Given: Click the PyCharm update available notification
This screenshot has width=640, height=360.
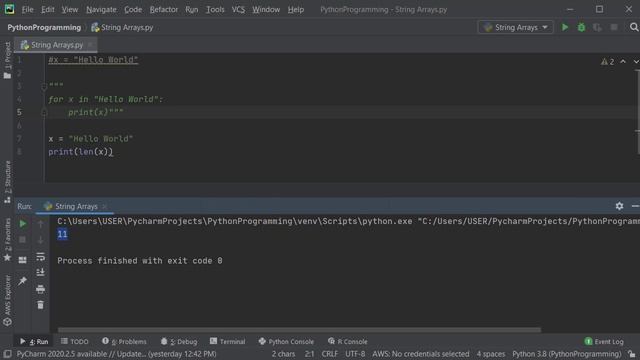Looking at the screenshot, I should tap(116, 354).
